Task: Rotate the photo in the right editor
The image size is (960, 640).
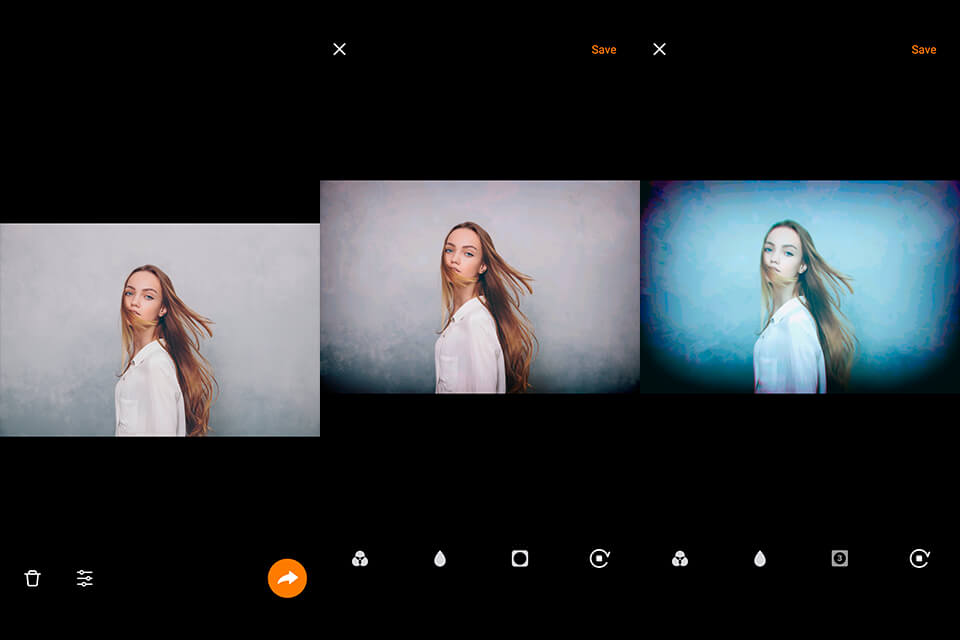Action: point(917,559)
